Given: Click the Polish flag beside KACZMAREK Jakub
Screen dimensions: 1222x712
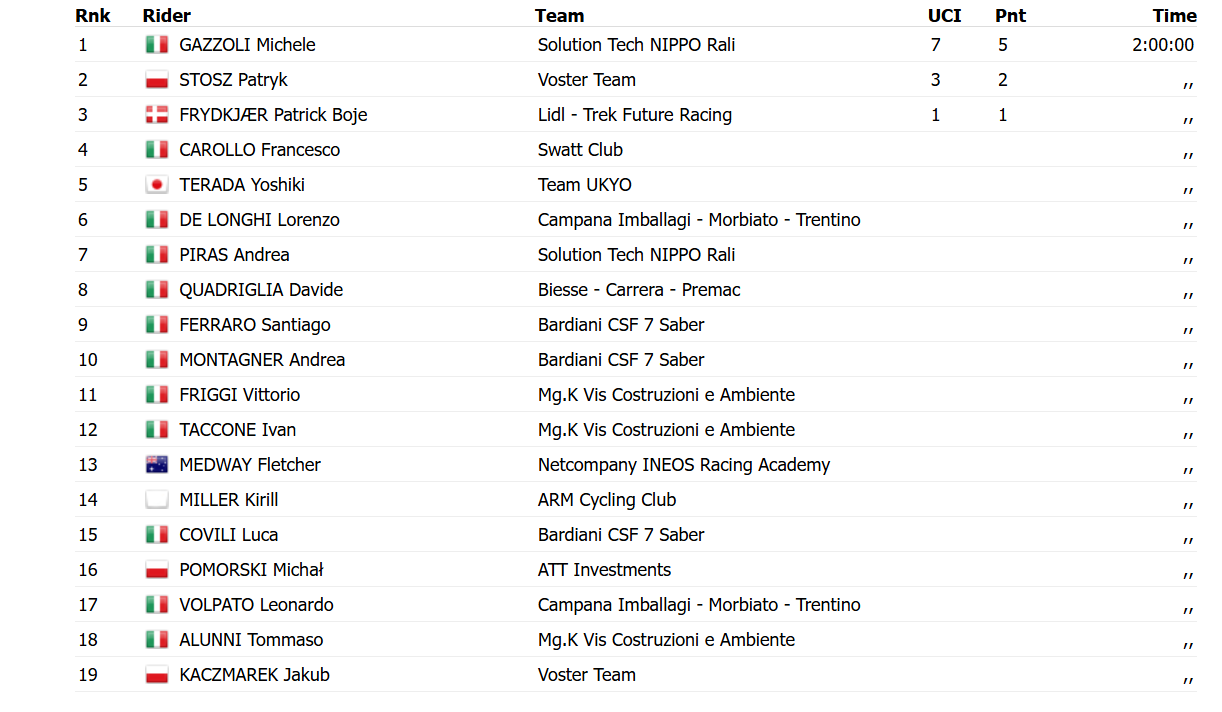Looking at the screenshot, I should click(156, 675).
